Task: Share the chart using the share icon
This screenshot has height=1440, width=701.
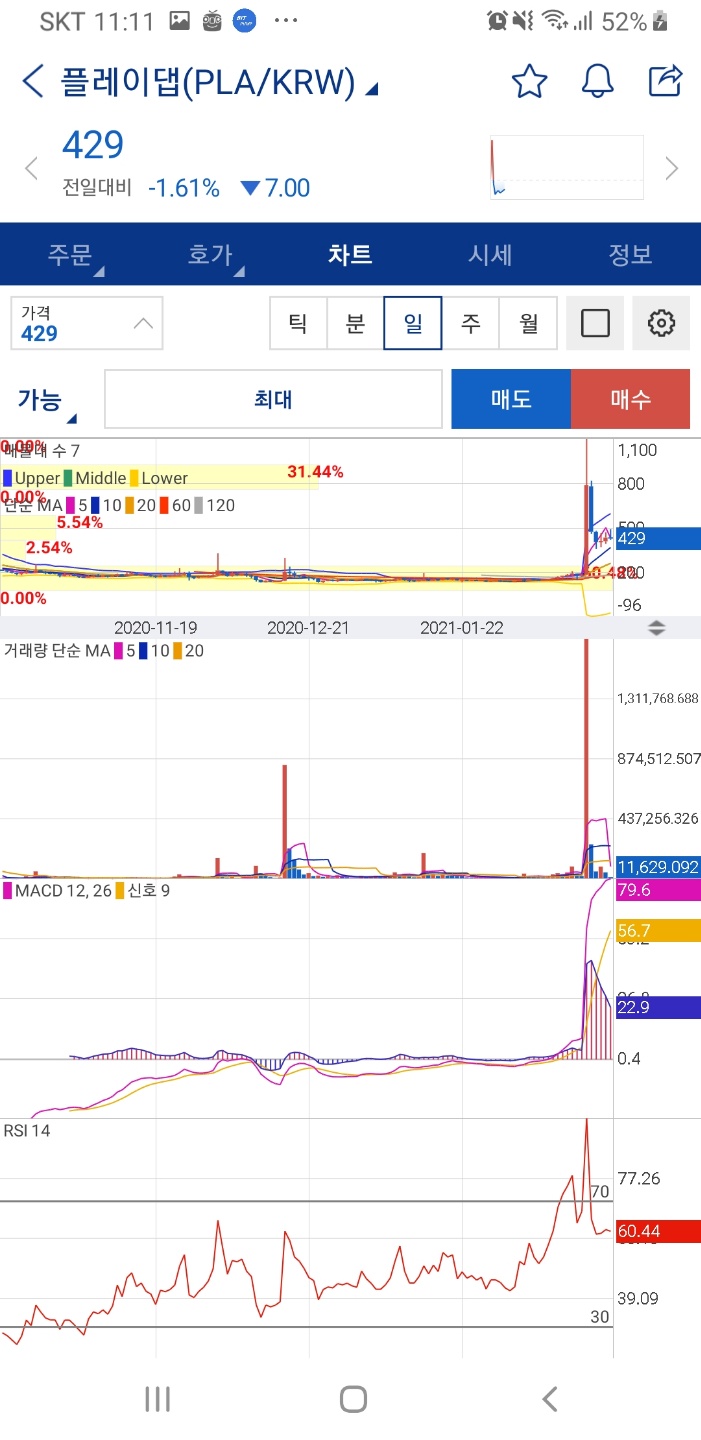Action: (665, 80)
